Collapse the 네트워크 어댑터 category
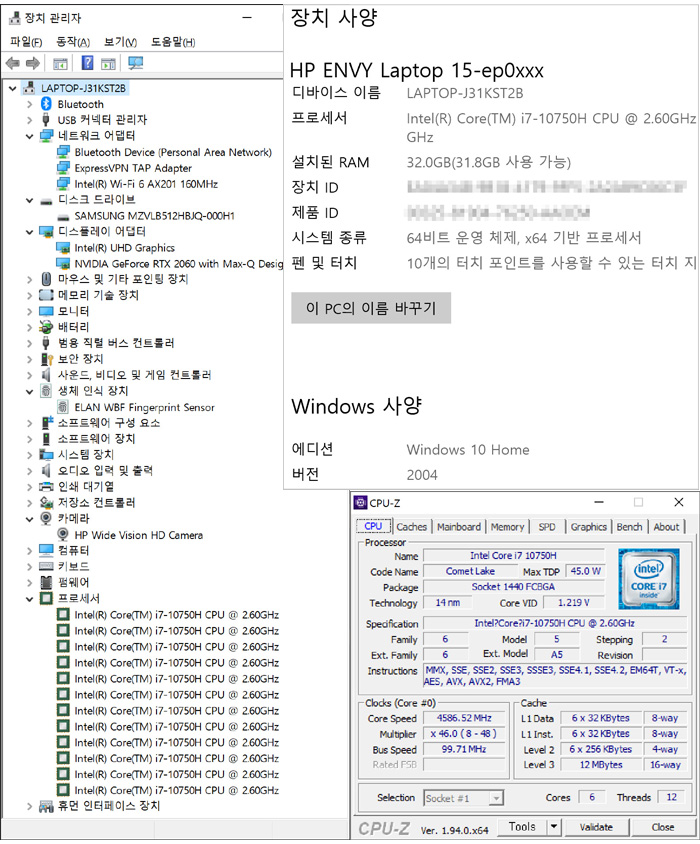Image resolution: width=700 pixels, height=844 pixels. [x=30, y=136]
